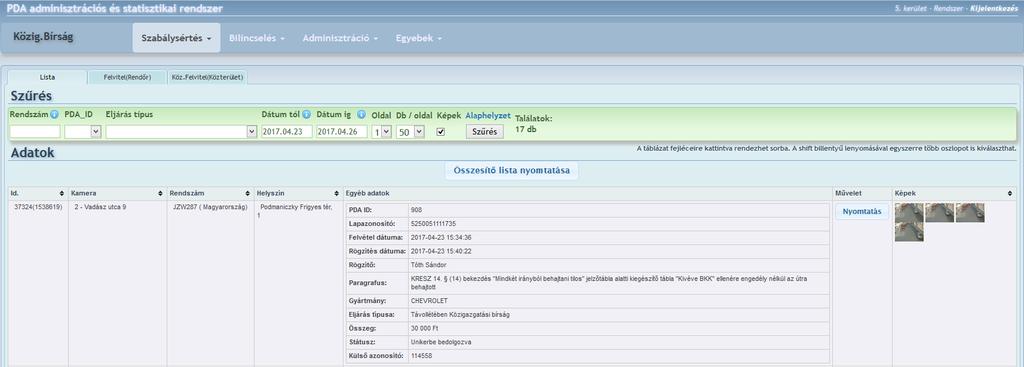Click the Szűrés filter button
Screen dimensions: 1024x367
(x=485, y=131)
